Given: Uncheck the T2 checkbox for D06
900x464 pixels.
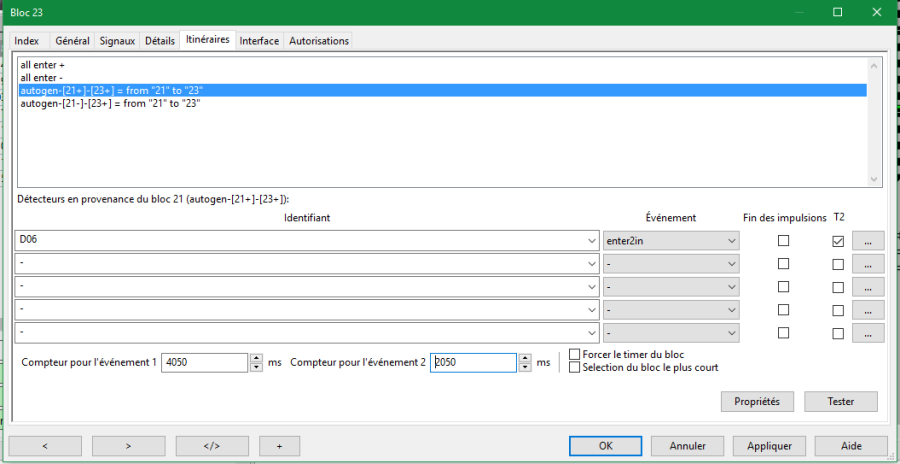Looking at the screenshot, I should coord(838,241).
